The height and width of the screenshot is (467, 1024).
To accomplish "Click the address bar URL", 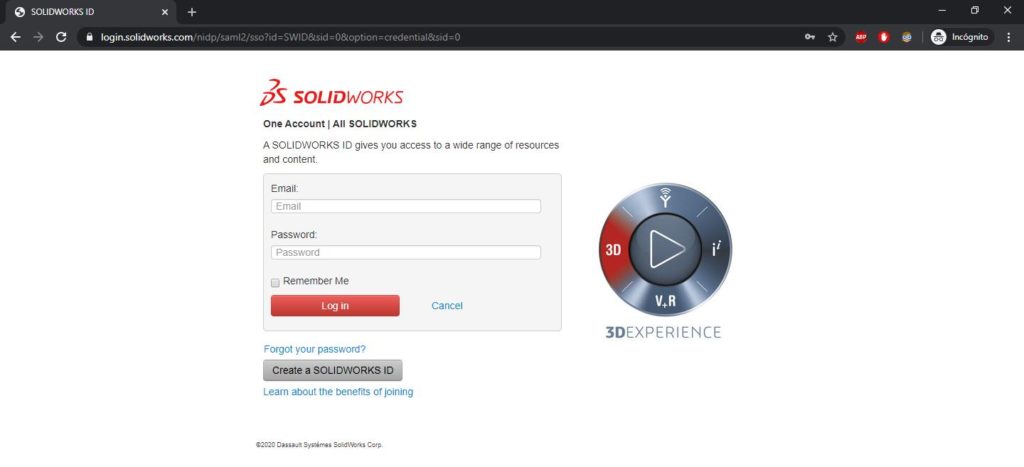I will coord(280,37).
